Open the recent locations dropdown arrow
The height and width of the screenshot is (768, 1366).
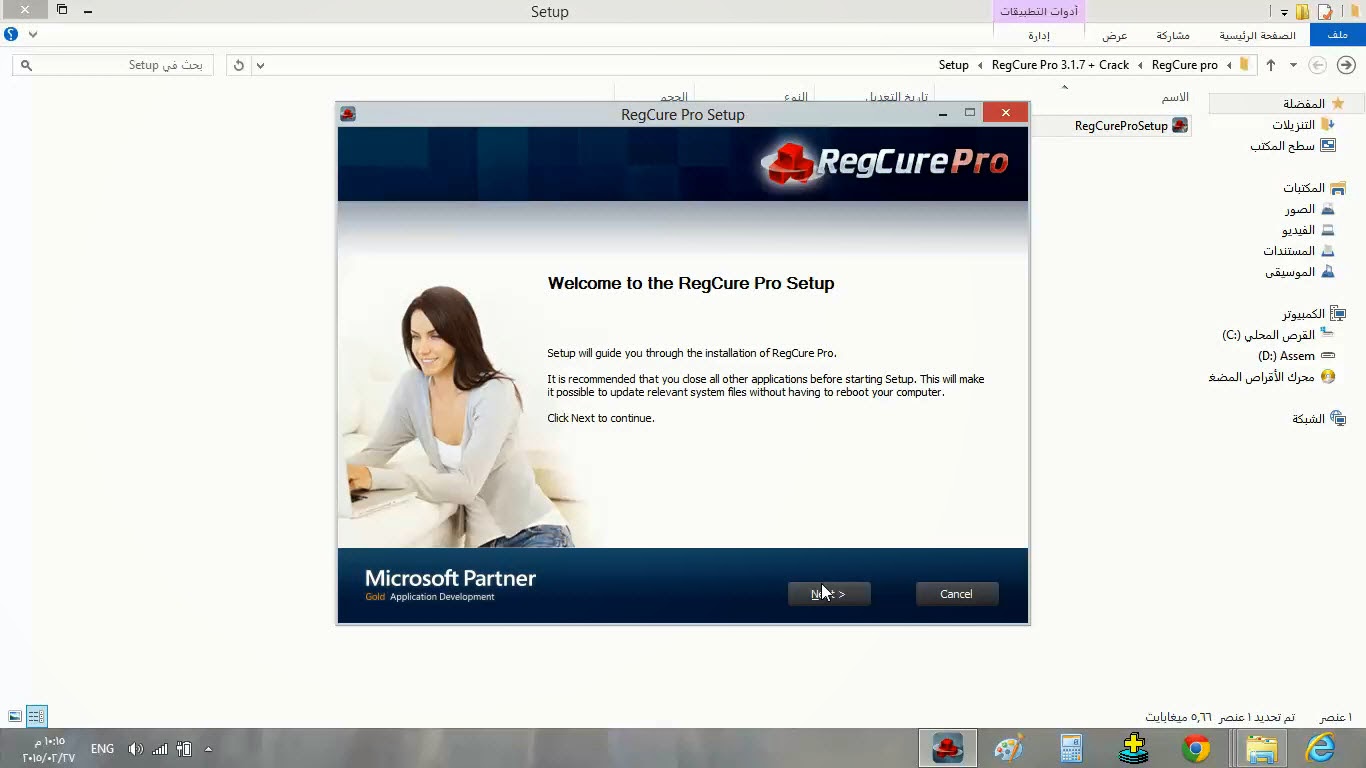1293,65
